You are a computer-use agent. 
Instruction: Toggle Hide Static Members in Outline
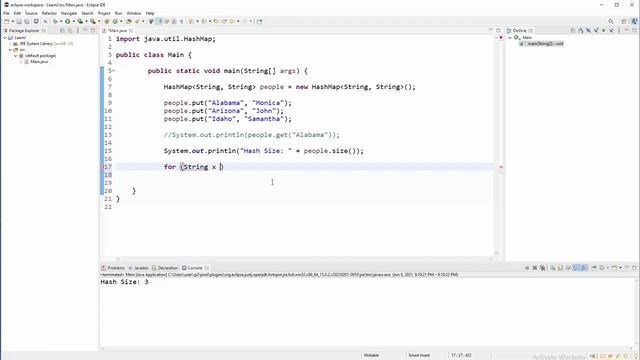coord(596,31)
